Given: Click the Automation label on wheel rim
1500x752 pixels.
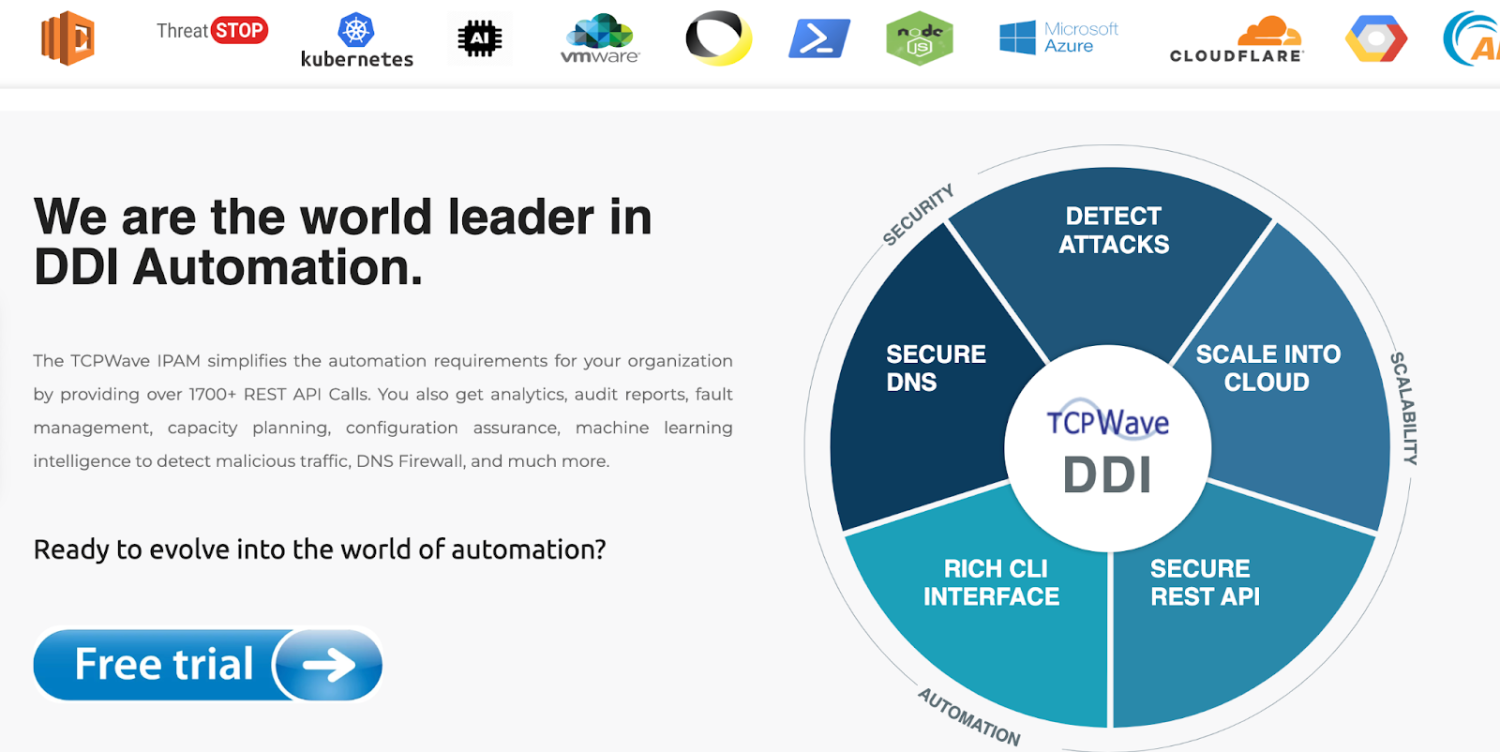Looking at the screenshot, I should coord(969,718).
